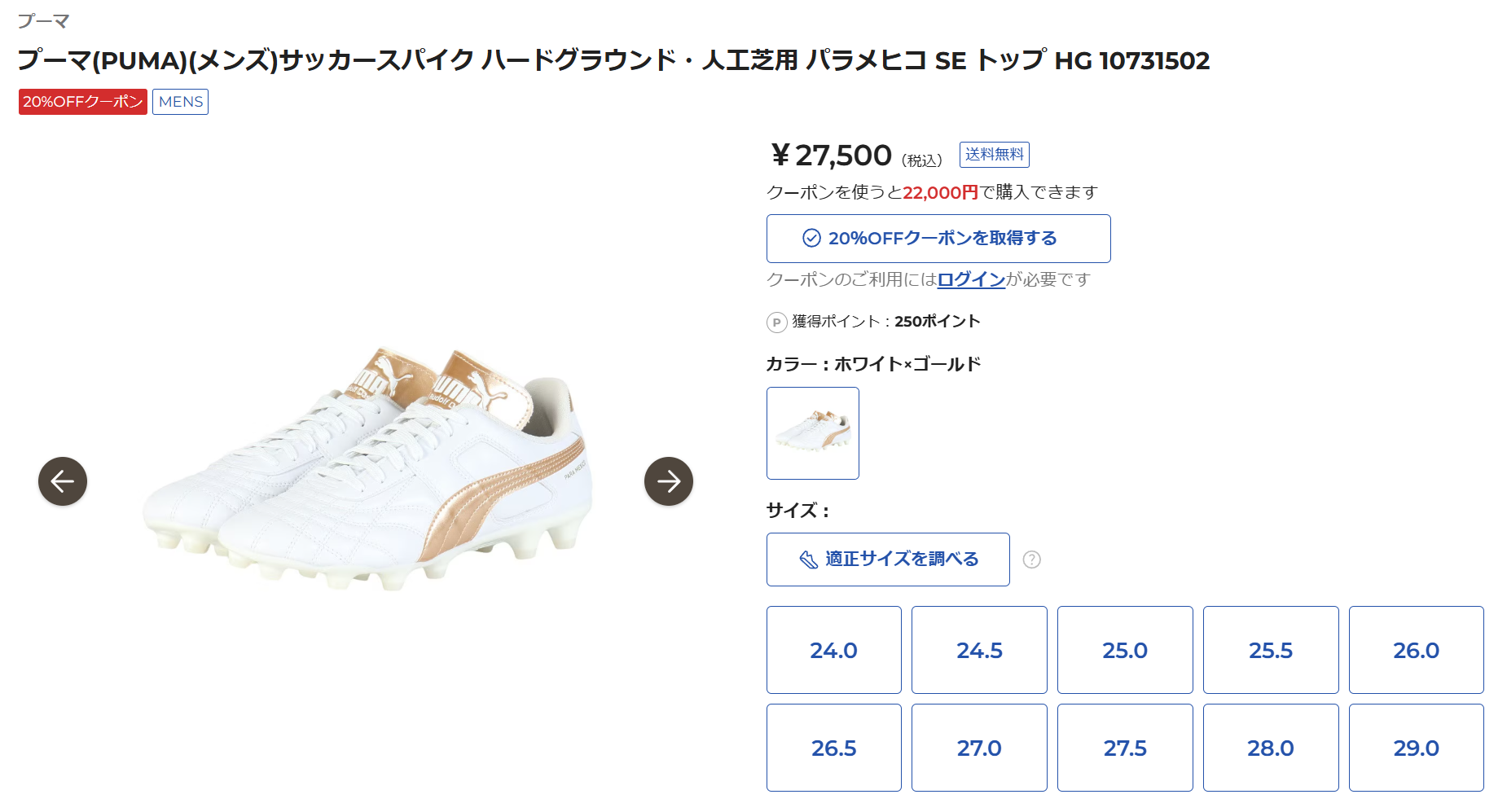Screen dimensions: 1507x812
Task: Open the login link for coupon
Action: 971,279
